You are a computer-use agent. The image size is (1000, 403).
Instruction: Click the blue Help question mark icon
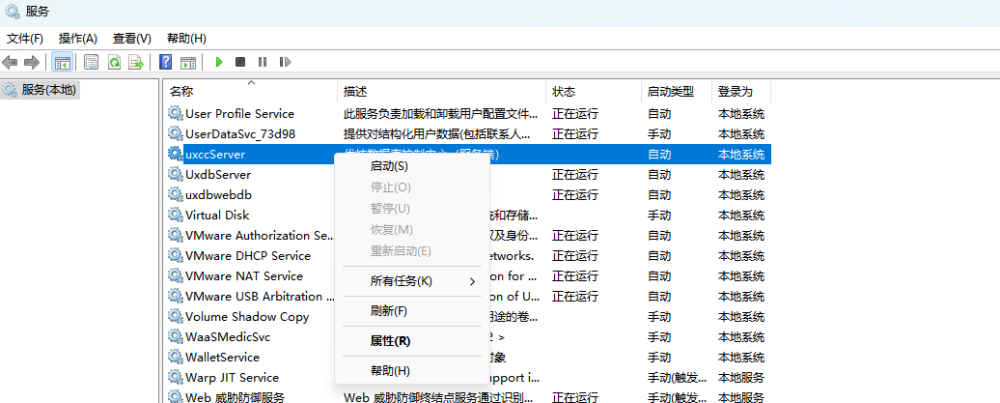coord(166,62)
